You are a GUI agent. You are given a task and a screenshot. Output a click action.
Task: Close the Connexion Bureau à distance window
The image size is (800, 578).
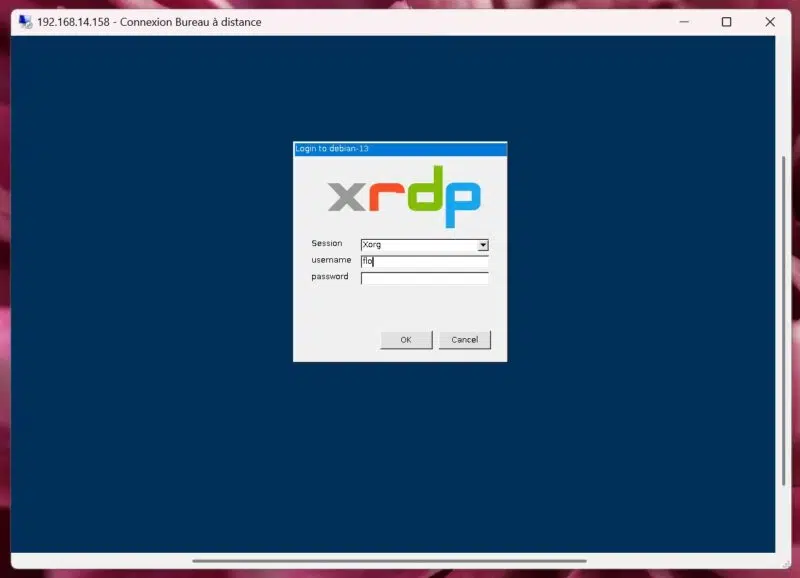(x=770, y=22)
